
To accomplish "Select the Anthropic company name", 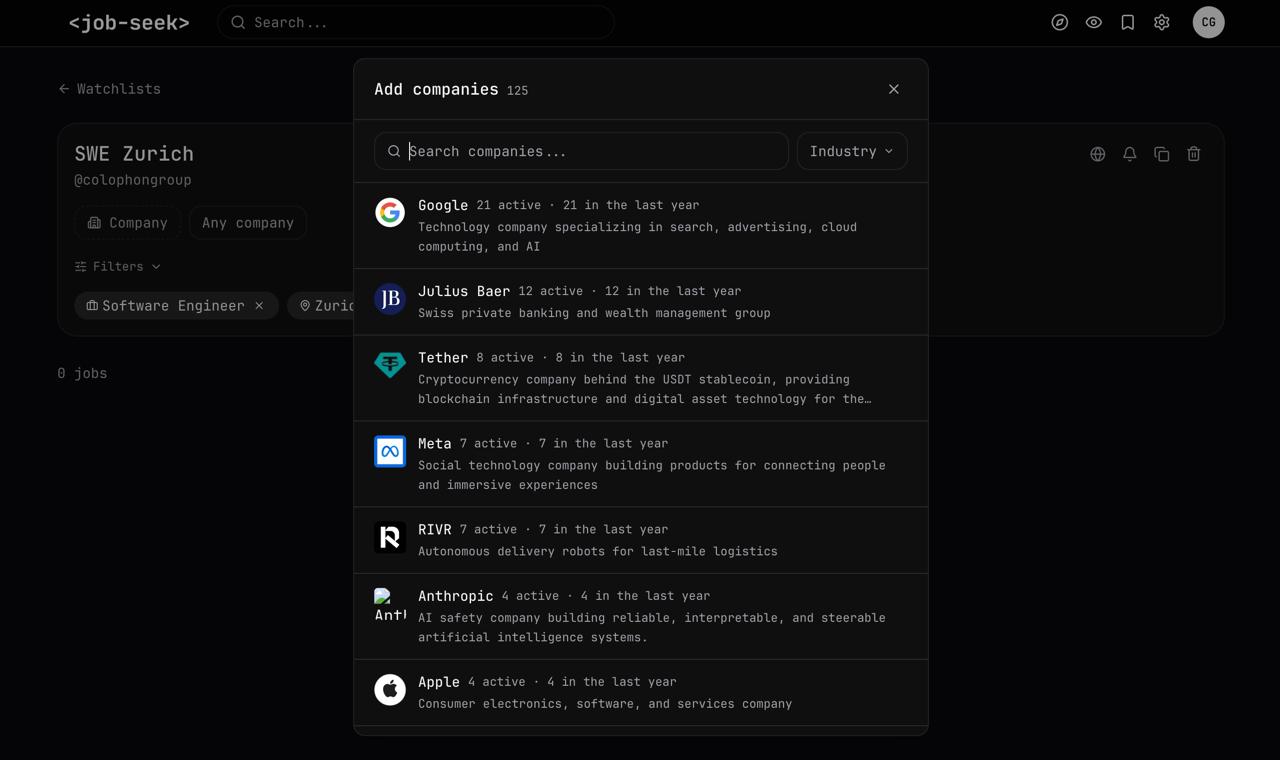I will coord(456,596).
